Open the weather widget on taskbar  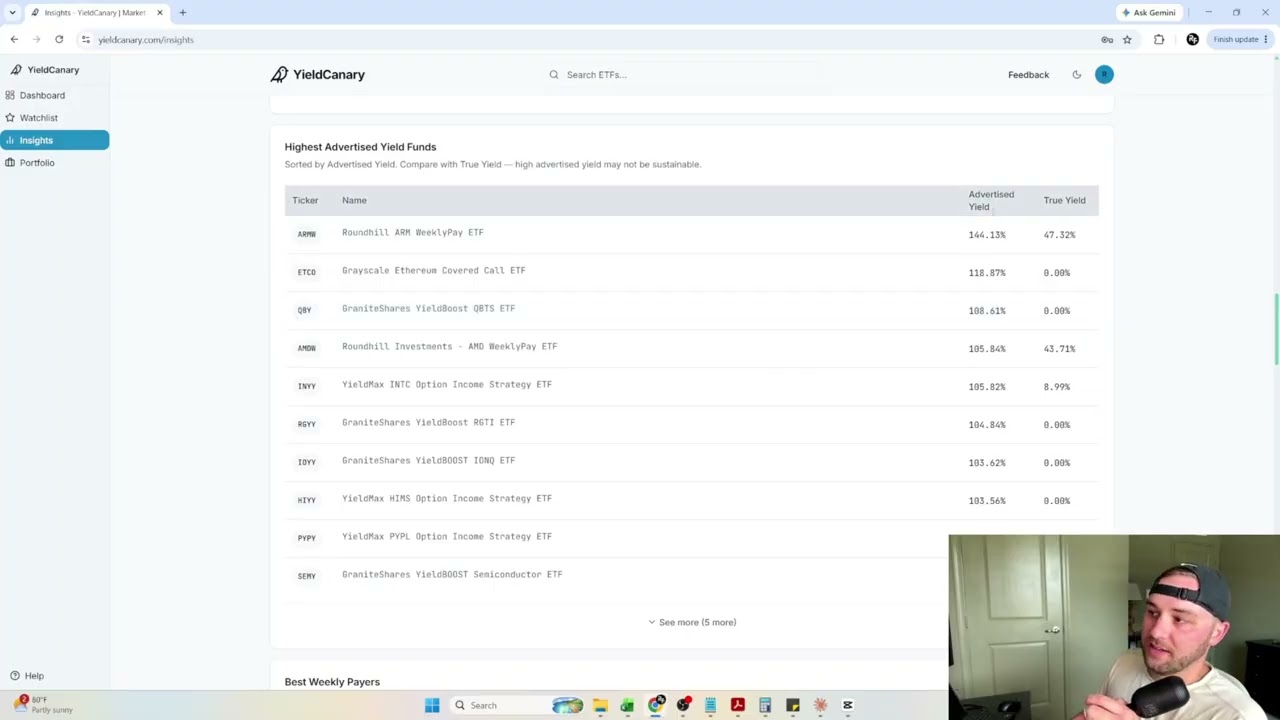click(x=42, y=705)
